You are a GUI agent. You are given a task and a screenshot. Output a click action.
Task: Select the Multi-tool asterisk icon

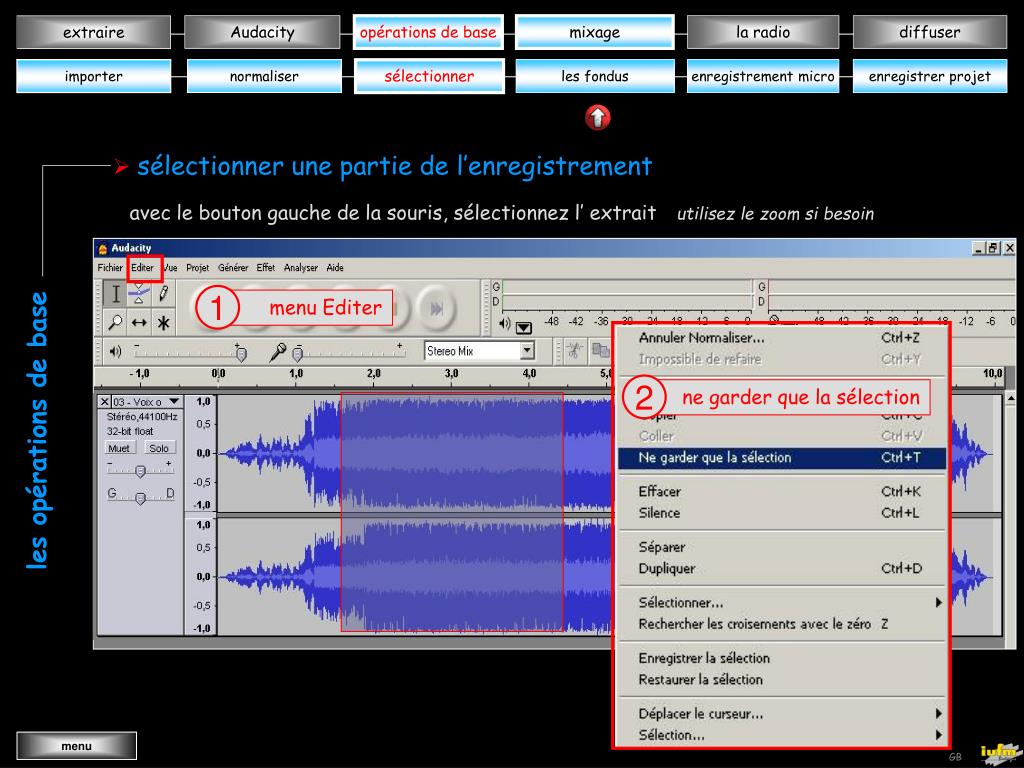[x=163, y=322]
